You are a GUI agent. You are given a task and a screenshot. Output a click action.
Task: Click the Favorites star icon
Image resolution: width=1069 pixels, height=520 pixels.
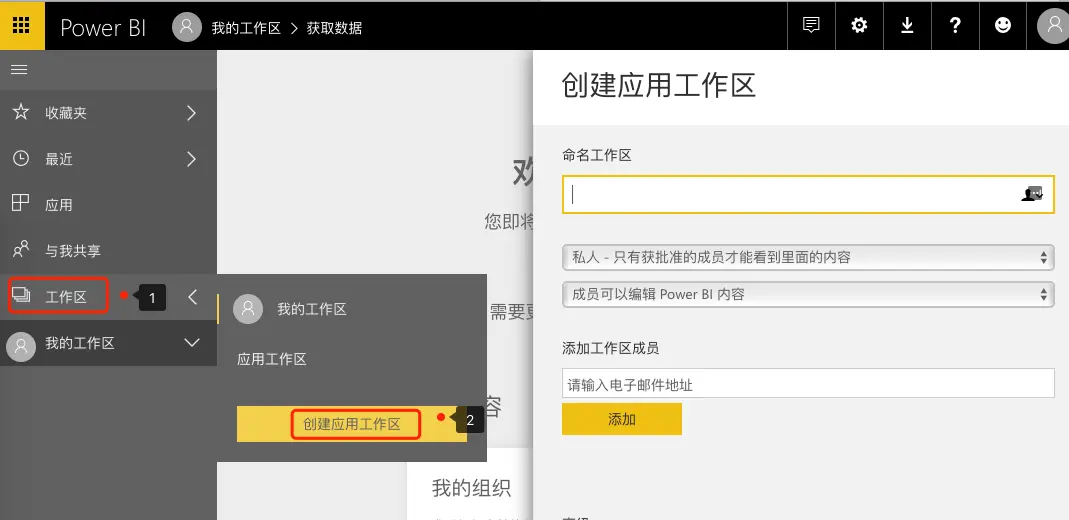coord(21,112)
